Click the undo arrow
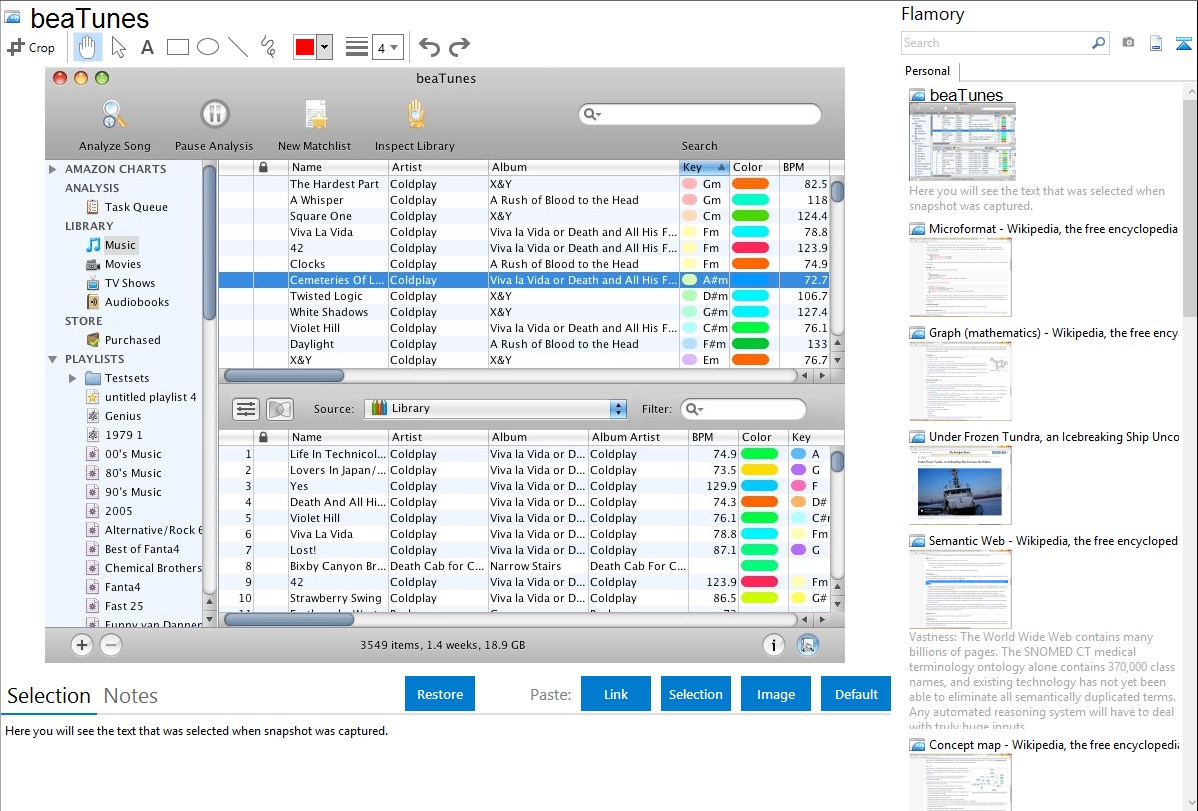Image resolution: width=1198 pixels, height=811 pixels. pos(429,47)
